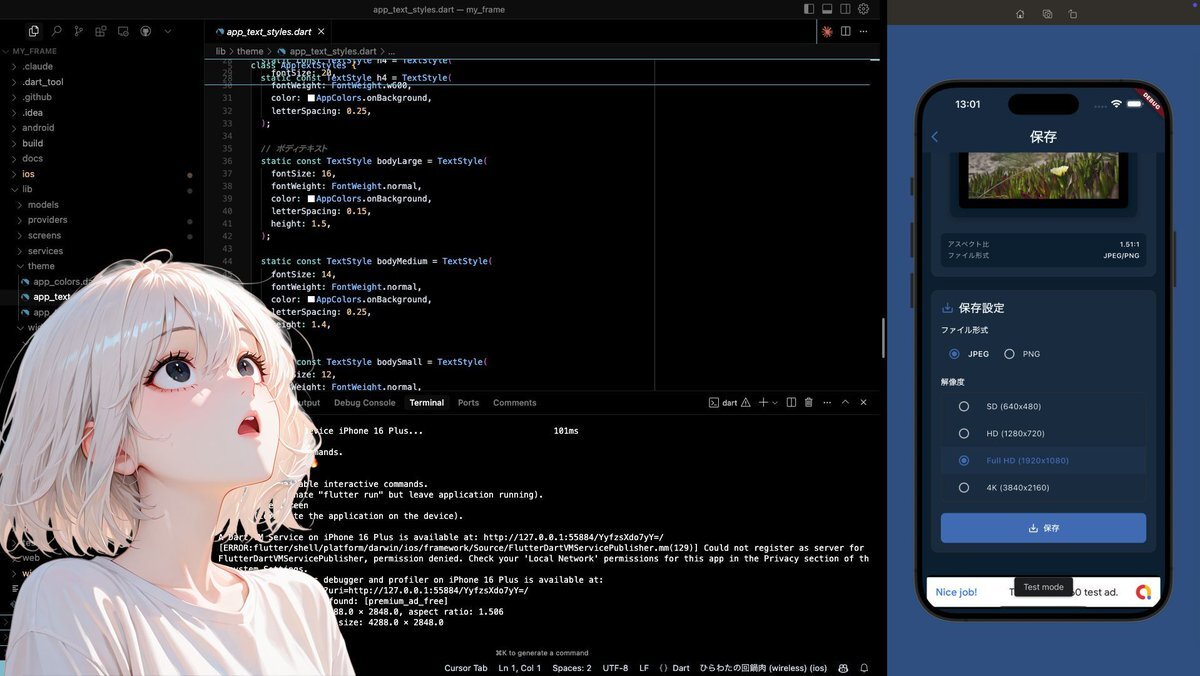Expand the ios folder
Image resolution: width=1200 pixels, height=676 pixels.
tap(28, 174)
